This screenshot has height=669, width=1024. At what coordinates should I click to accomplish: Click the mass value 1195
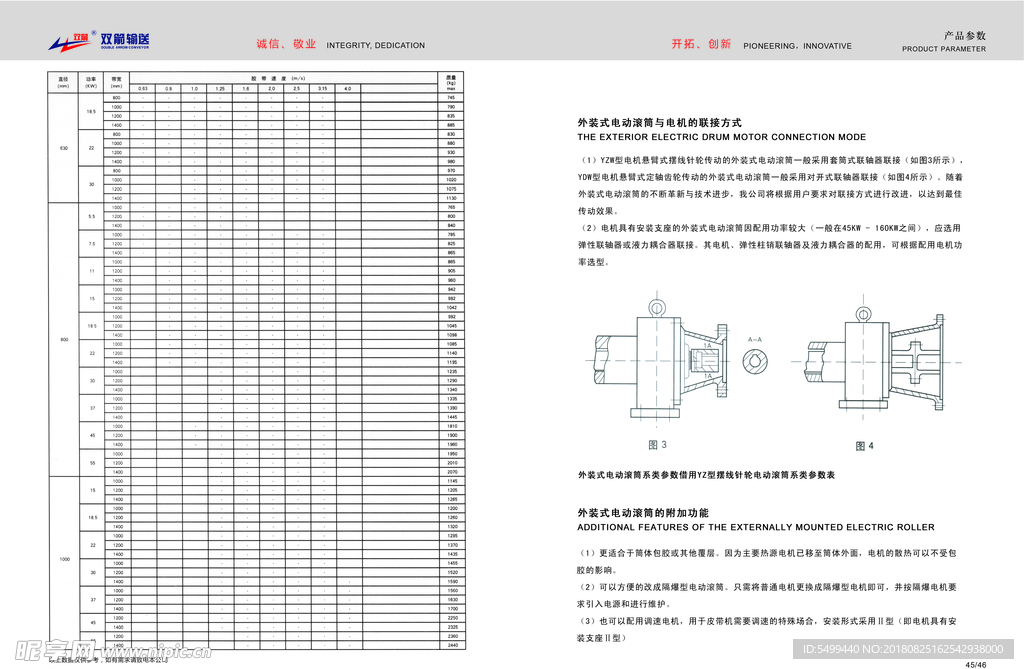coord(452,363)
